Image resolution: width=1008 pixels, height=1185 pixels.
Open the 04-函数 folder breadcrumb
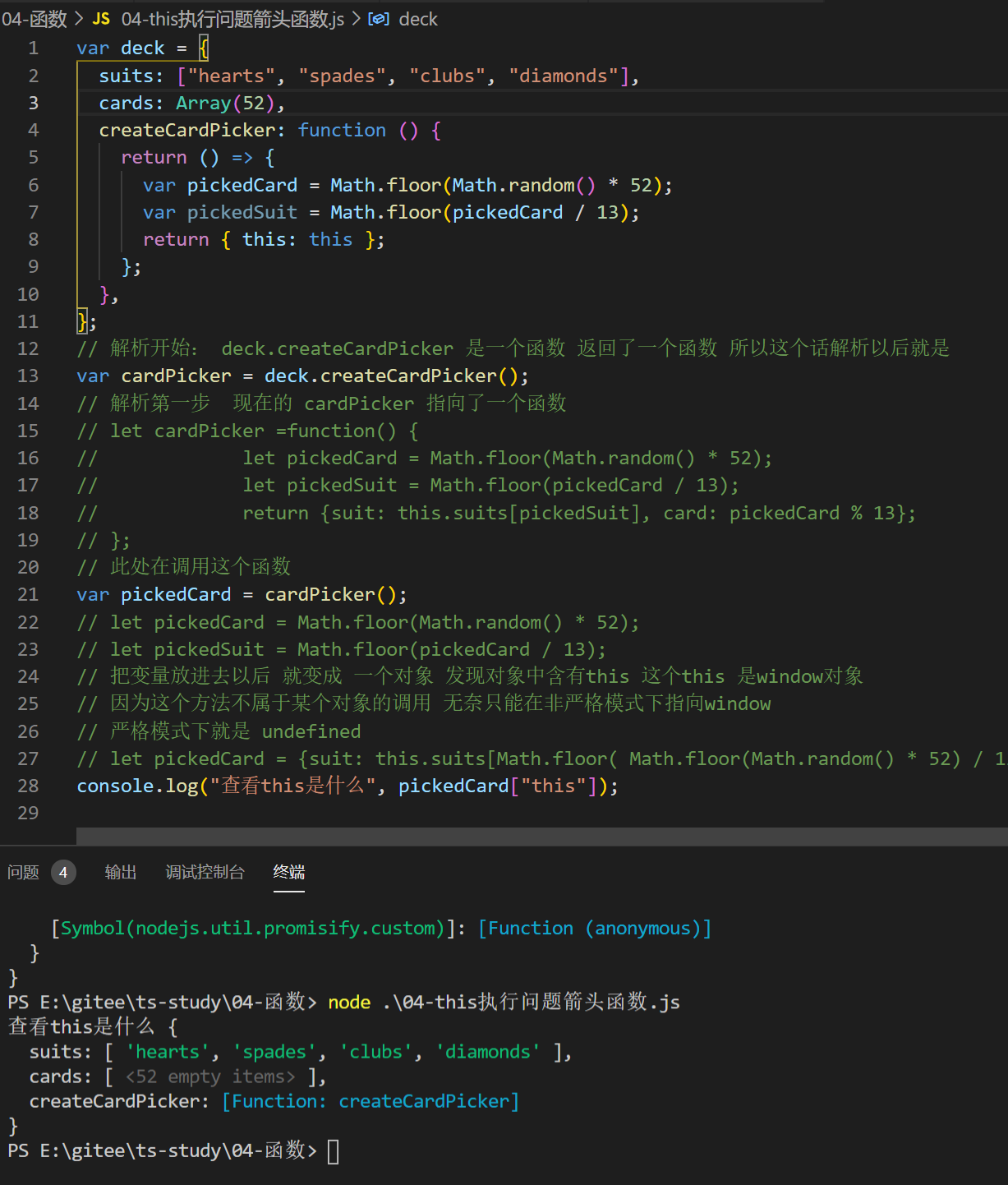click(x=35, y=19)
